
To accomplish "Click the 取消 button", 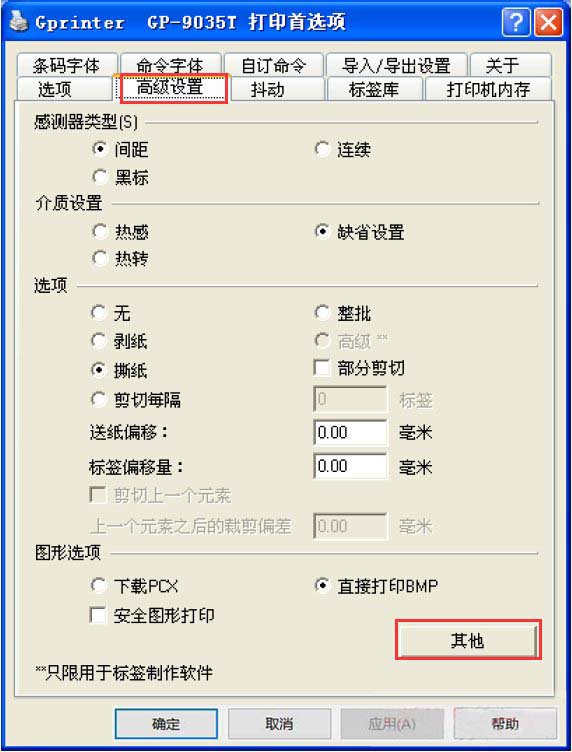I will (x=279, y=724).
